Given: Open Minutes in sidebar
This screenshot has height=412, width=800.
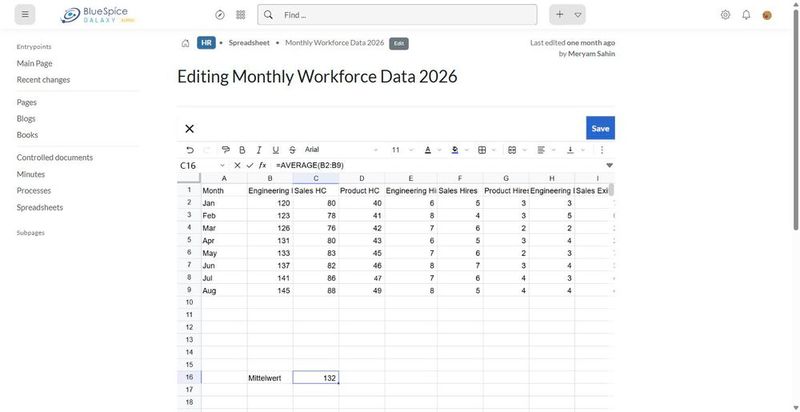Looking at the screenshot, I should point(31,174).
